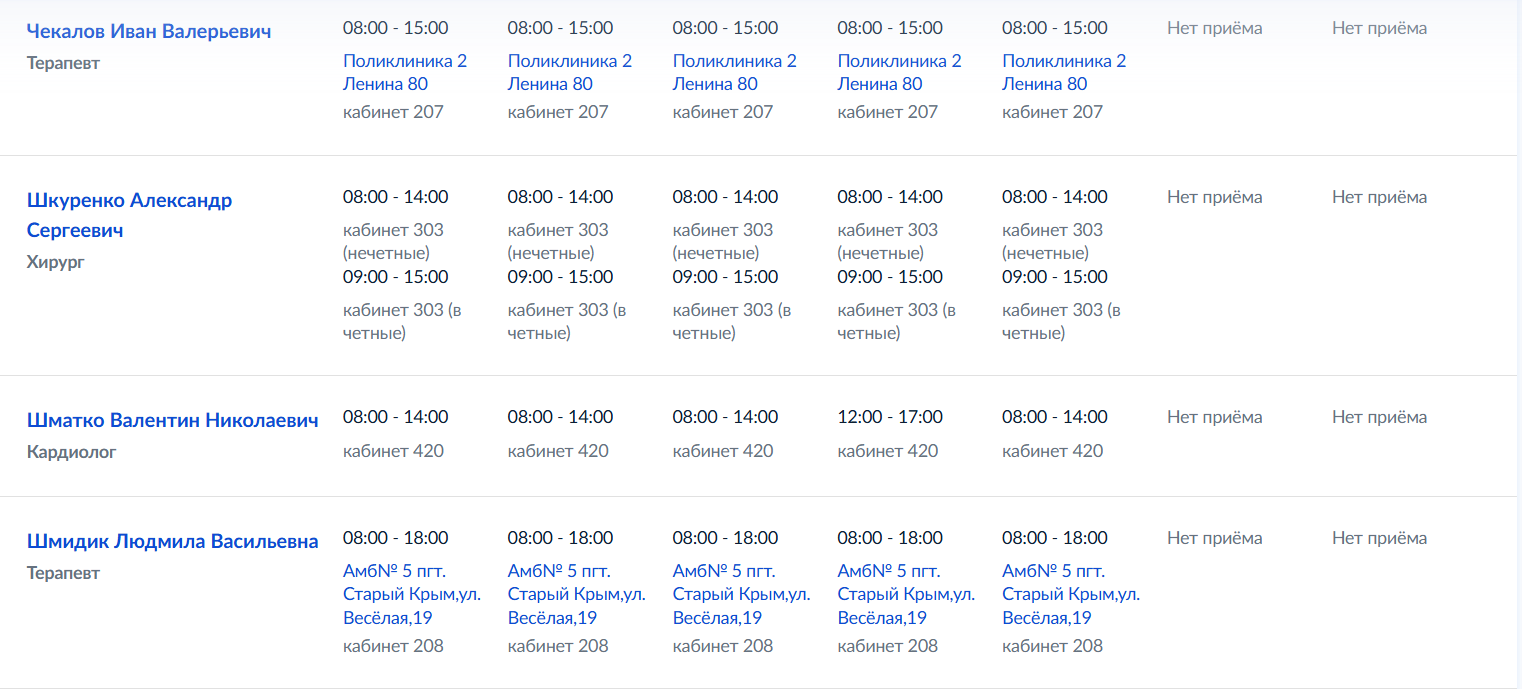
Task: Open Шмидик's second-column Амб№ 5 Старый Крым link
Action: click(577, 594)
